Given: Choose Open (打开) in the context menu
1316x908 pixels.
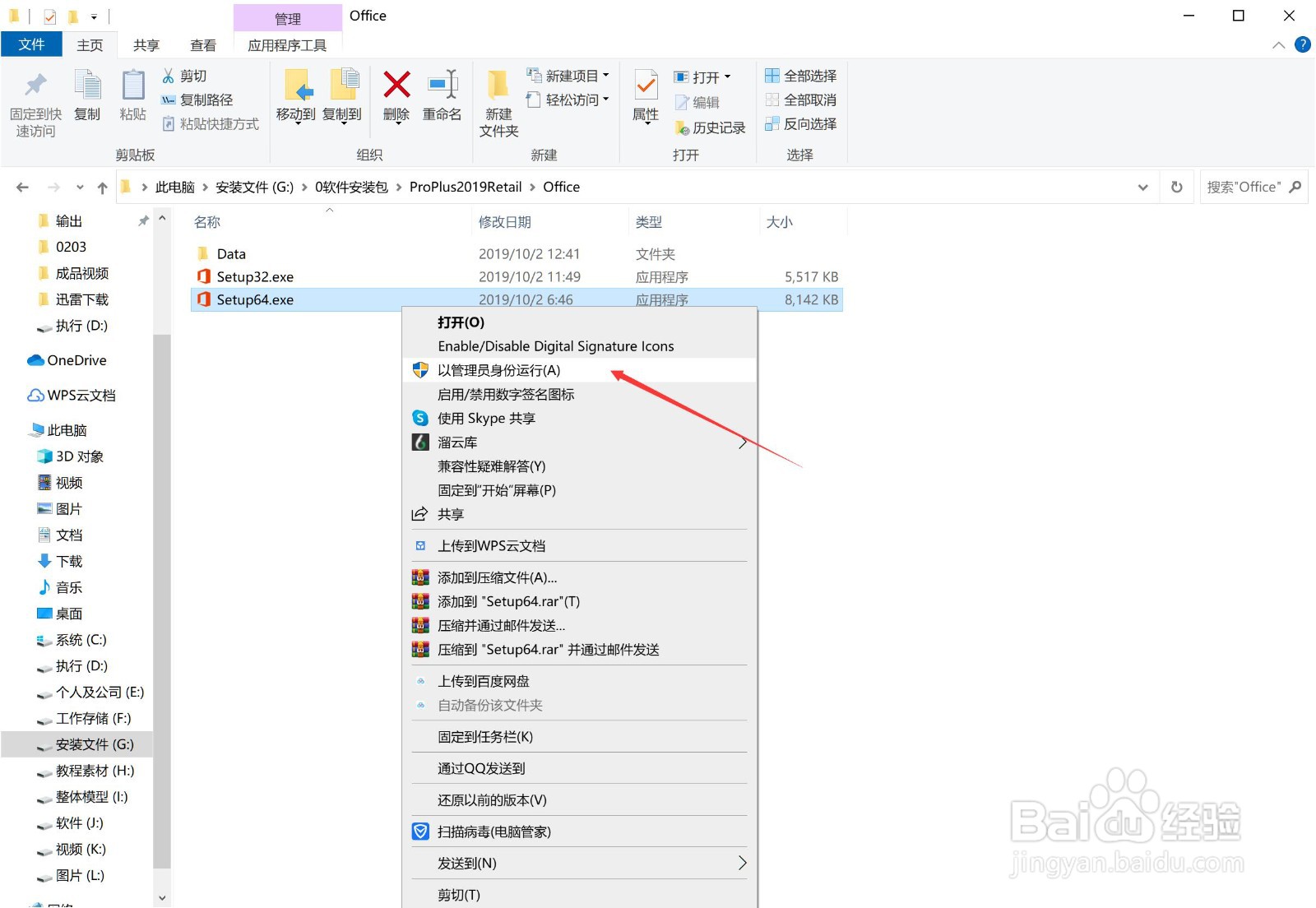Looking at the screenshot, I should coord(579,322).
